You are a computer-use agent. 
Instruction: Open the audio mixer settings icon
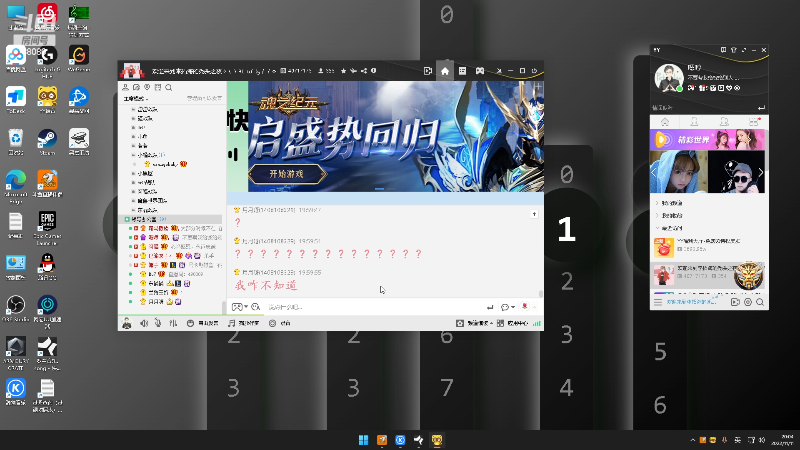pyautogui.click(x=173, y=323)
